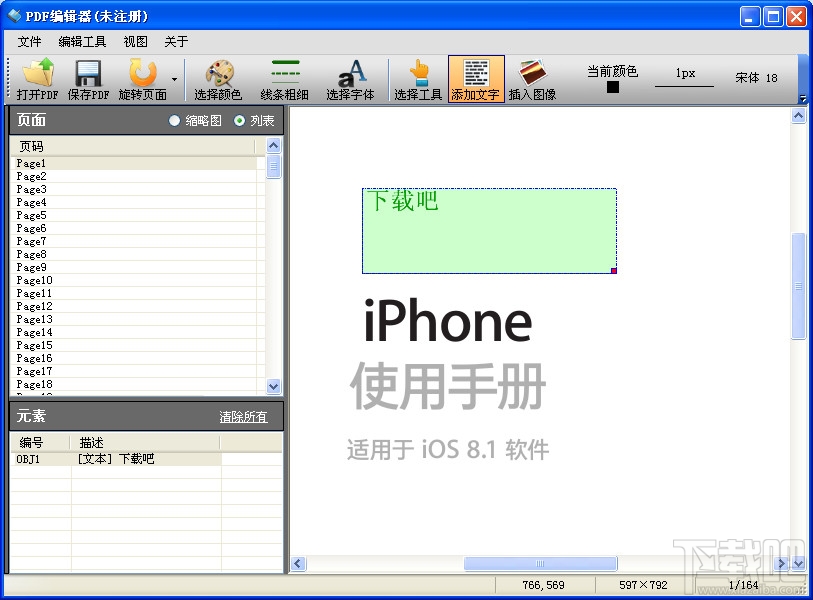
Task: Click horizontal scroll left arrow
Action: point(298,563)
